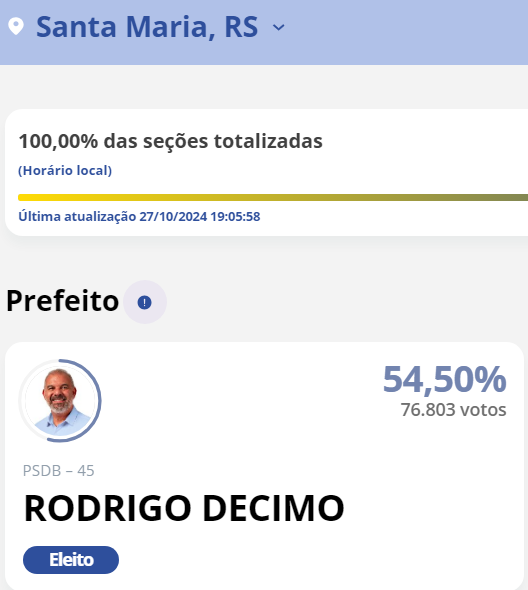Open the Rodrigo Decimo candidate card
The height and width of the screenshot is (590, 528).
tap(264, 466)
